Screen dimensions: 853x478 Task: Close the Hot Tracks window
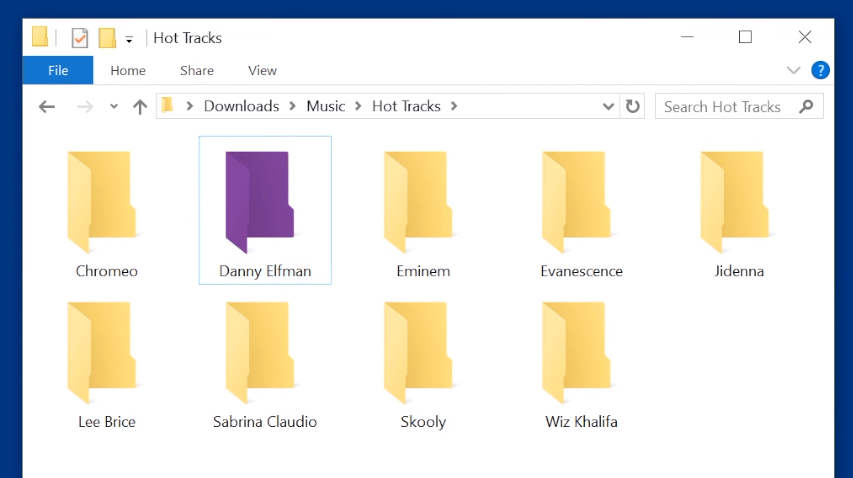point(805,37)
